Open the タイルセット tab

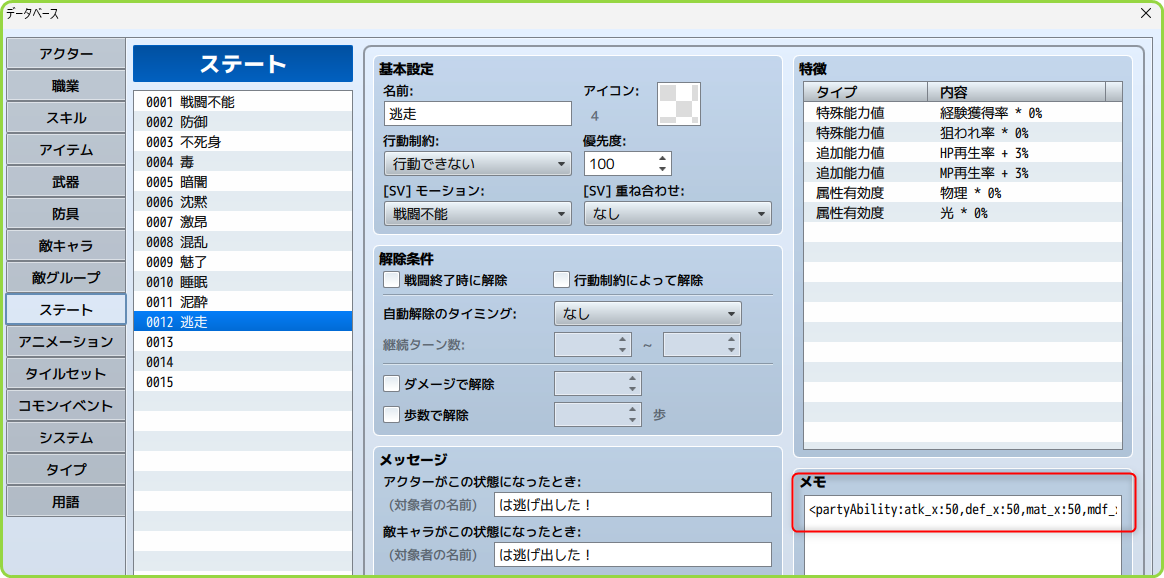pyautogui.click(x=66, y=374)
